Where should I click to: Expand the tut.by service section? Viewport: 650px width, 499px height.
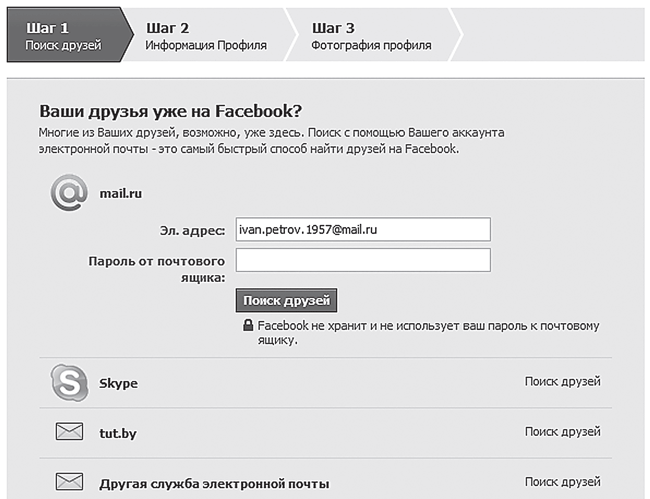point(119,432)
